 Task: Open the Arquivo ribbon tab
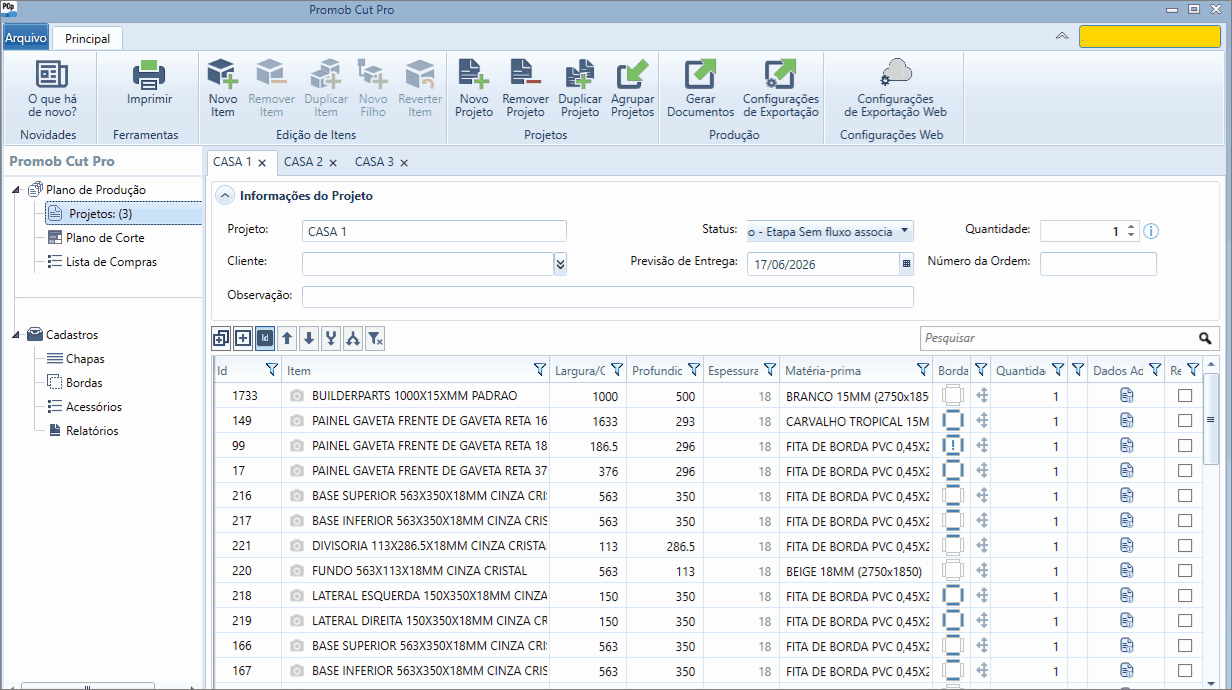click(25, 38)
